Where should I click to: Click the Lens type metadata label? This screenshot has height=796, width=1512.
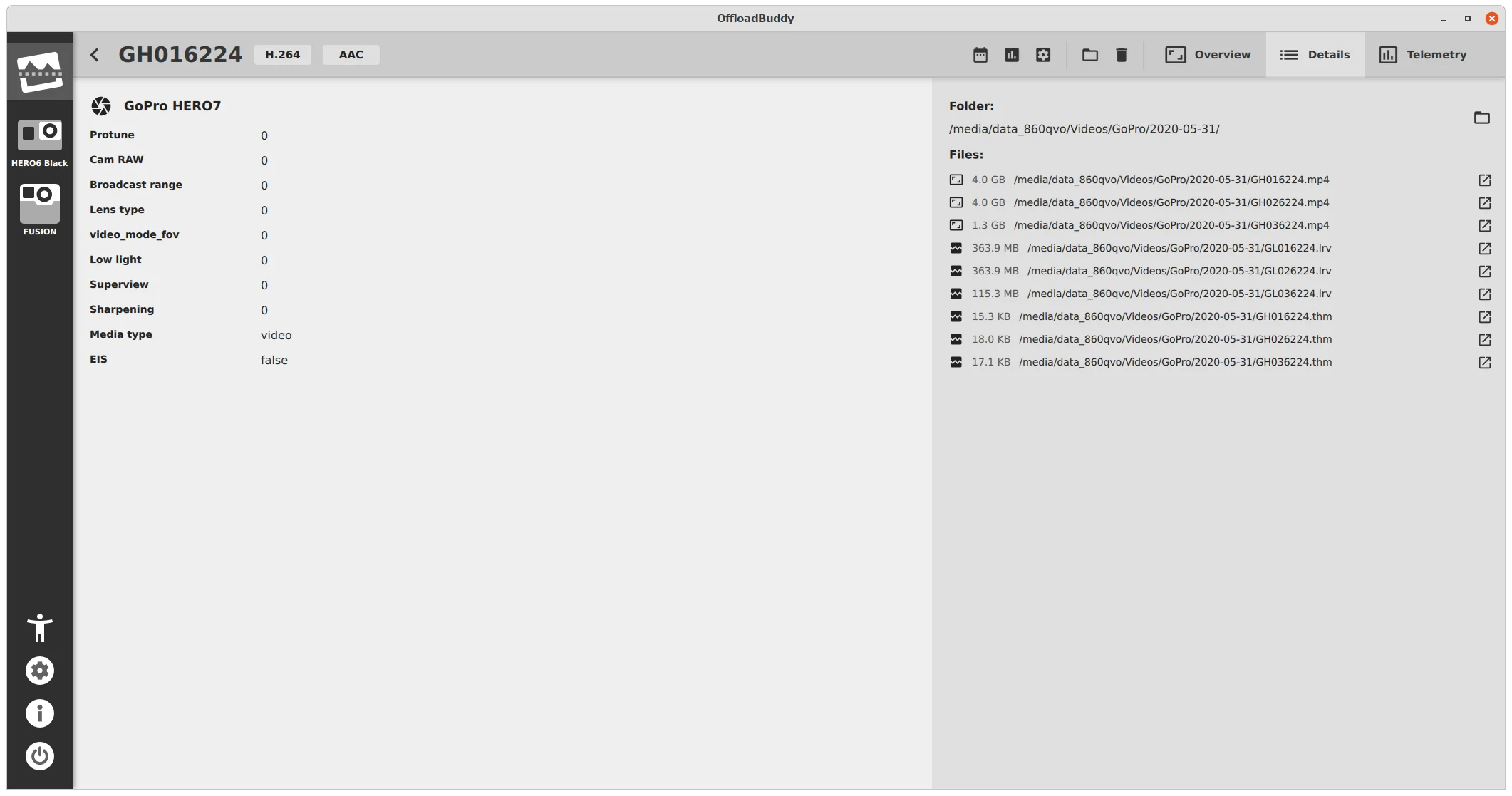[x=117, y=210]
